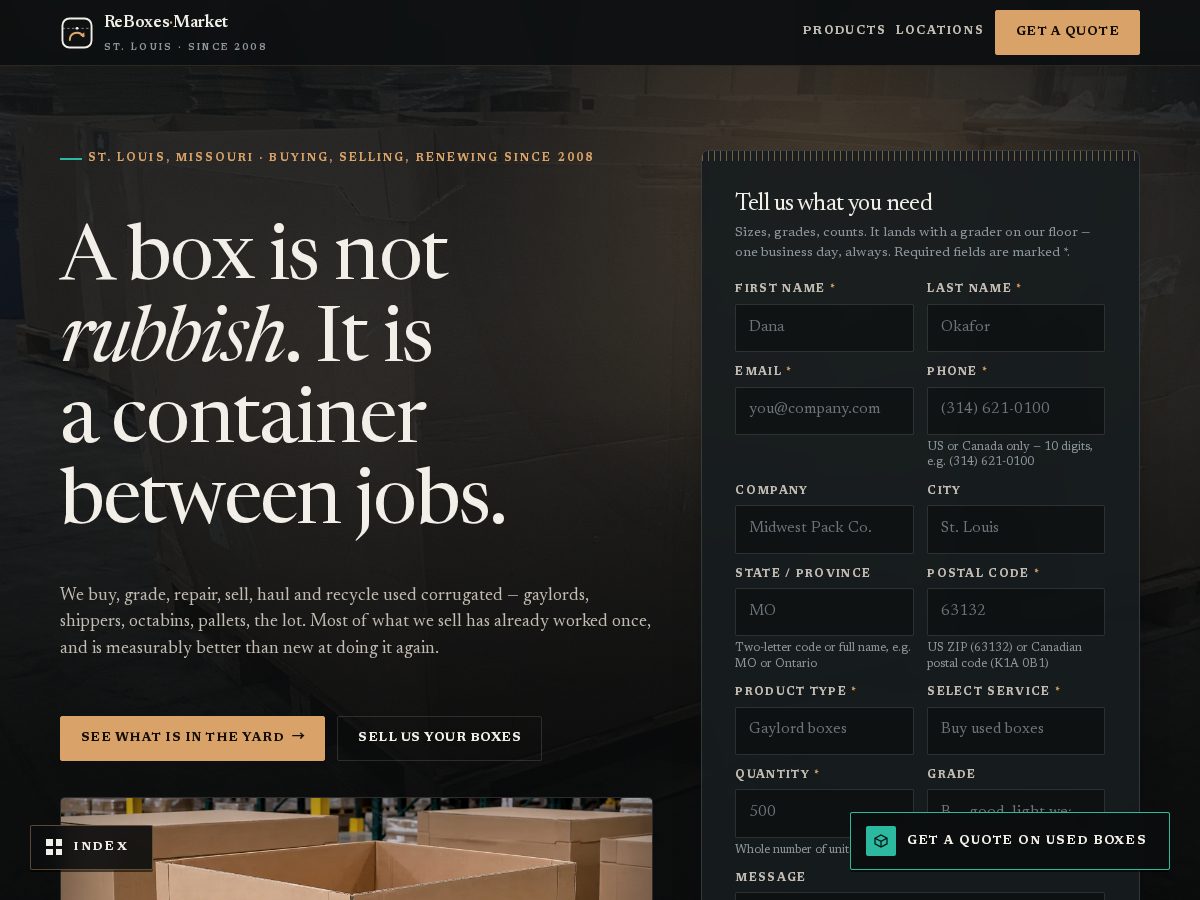Click the Message field label
Viewport: 1200px width, 900px height.
[770, 877]
